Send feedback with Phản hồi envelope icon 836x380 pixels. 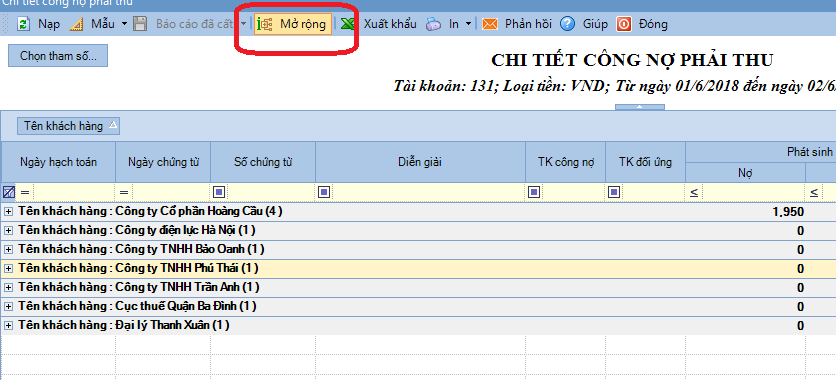(x=489, y=25)
